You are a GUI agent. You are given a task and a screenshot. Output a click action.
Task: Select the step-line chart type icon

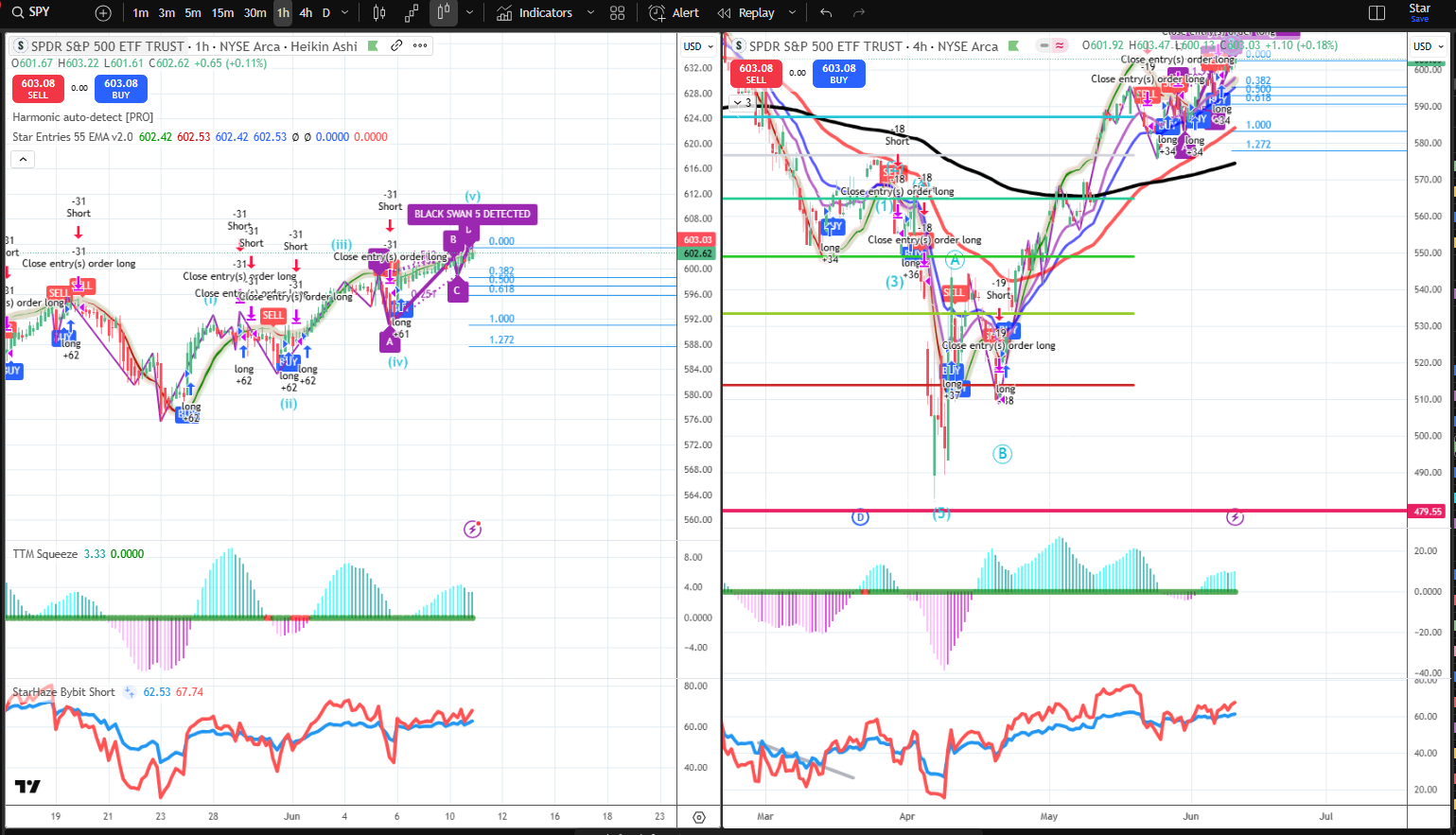412,13
